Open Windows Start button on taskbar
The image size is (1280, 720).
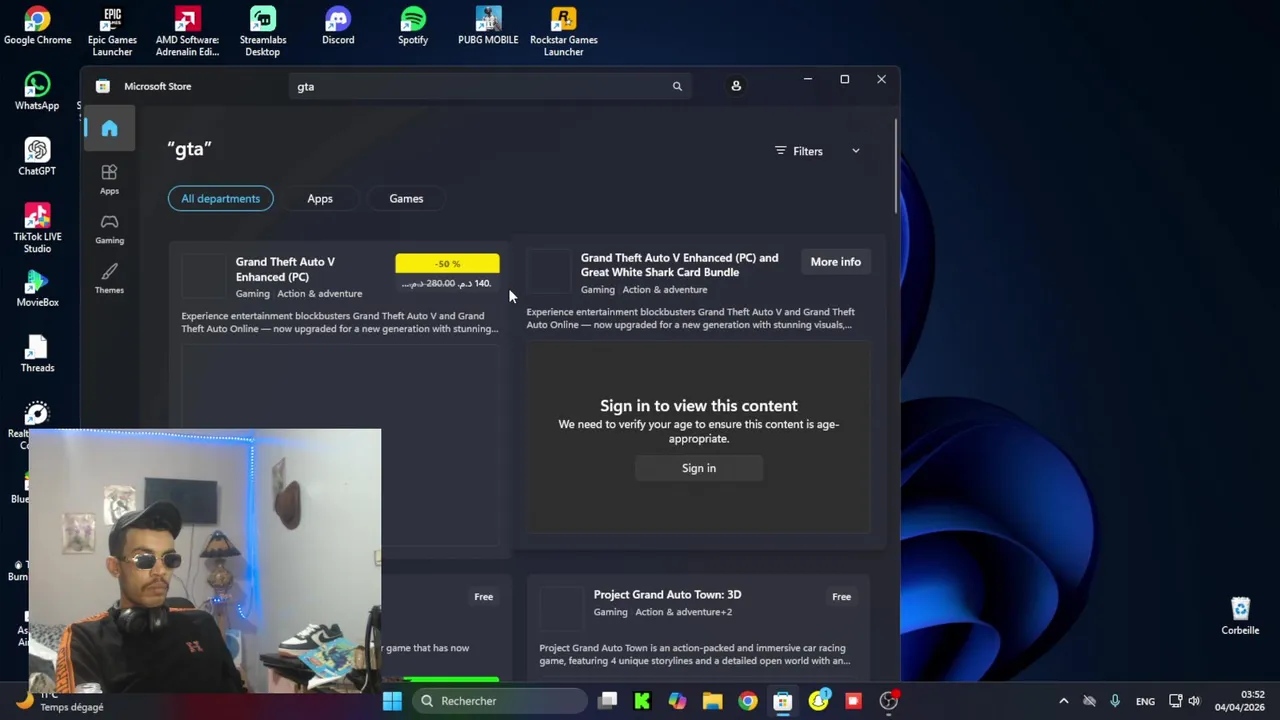392,701
